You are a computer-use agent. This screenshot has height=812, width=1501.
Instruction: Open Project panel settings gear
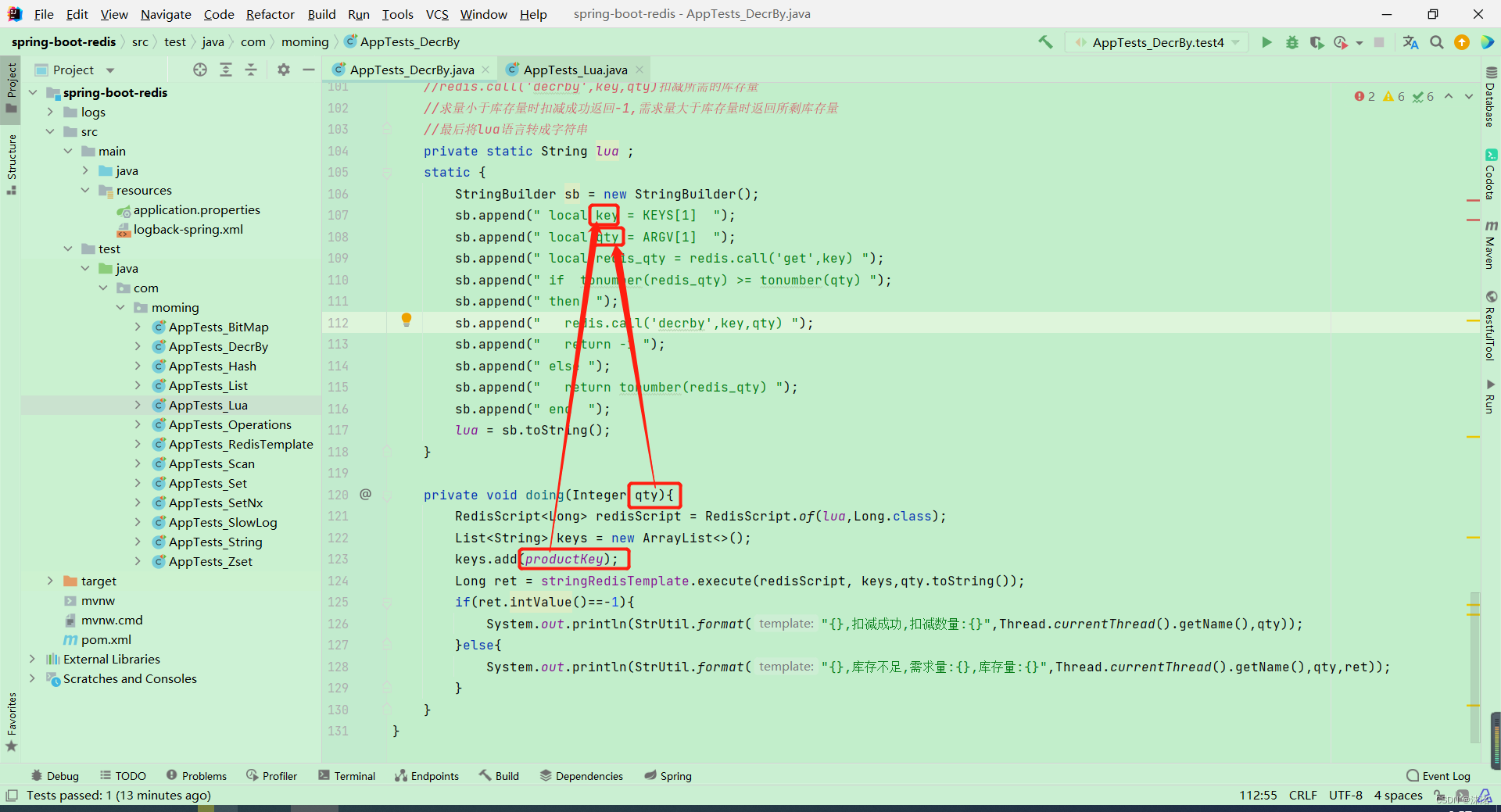(x=284, y=70)
